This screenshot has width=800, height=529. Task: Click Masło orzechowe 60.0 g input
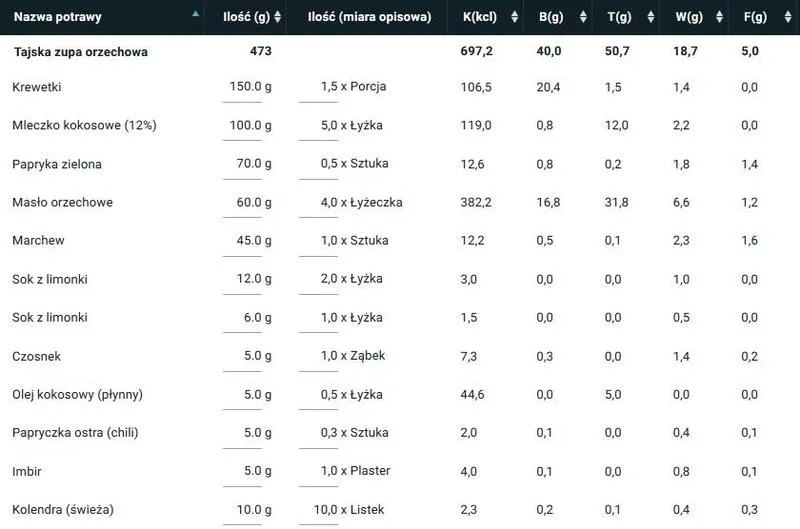click(x=243, y=202)
